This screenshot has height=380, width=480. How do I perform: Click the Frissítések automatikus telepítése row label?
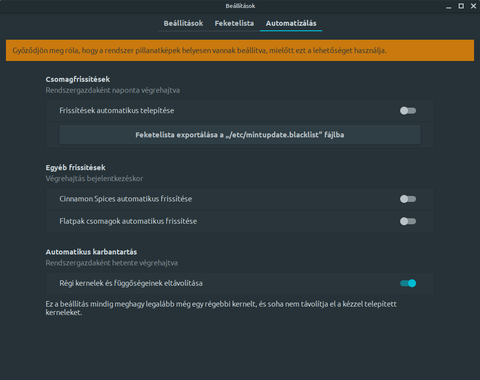click(117, 111)
